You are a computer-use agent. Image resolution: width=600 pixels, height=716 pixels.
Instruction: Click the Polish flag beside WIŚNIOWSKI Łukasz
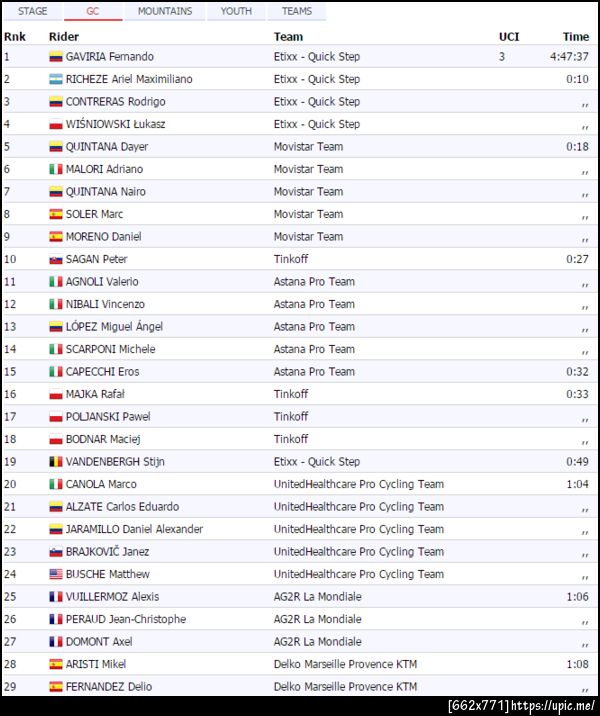(x=56, y=124)
